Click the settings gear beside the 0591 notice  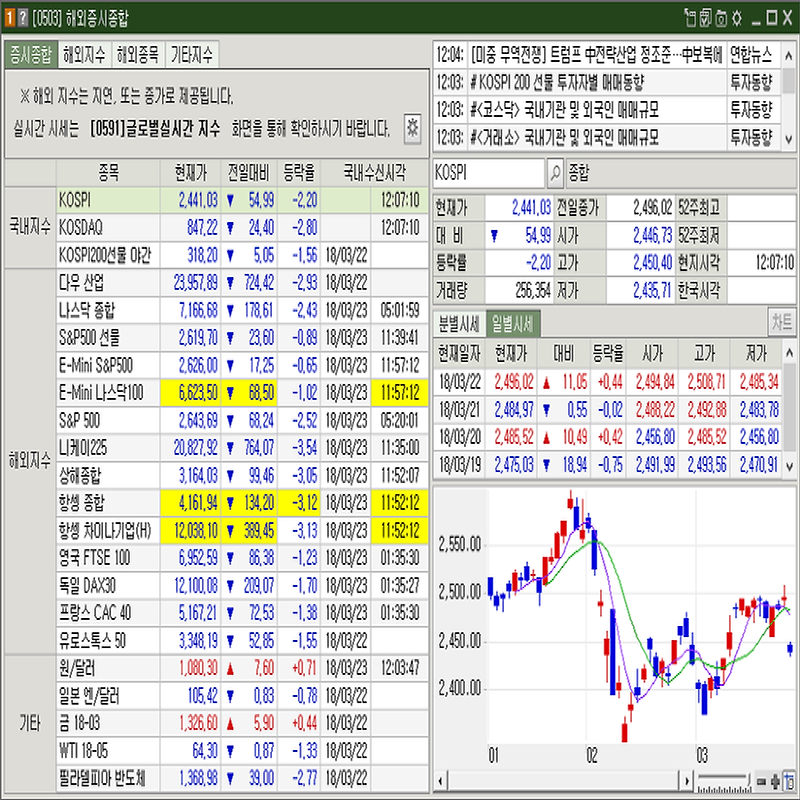pyautogui.click(x=412, y=127)
